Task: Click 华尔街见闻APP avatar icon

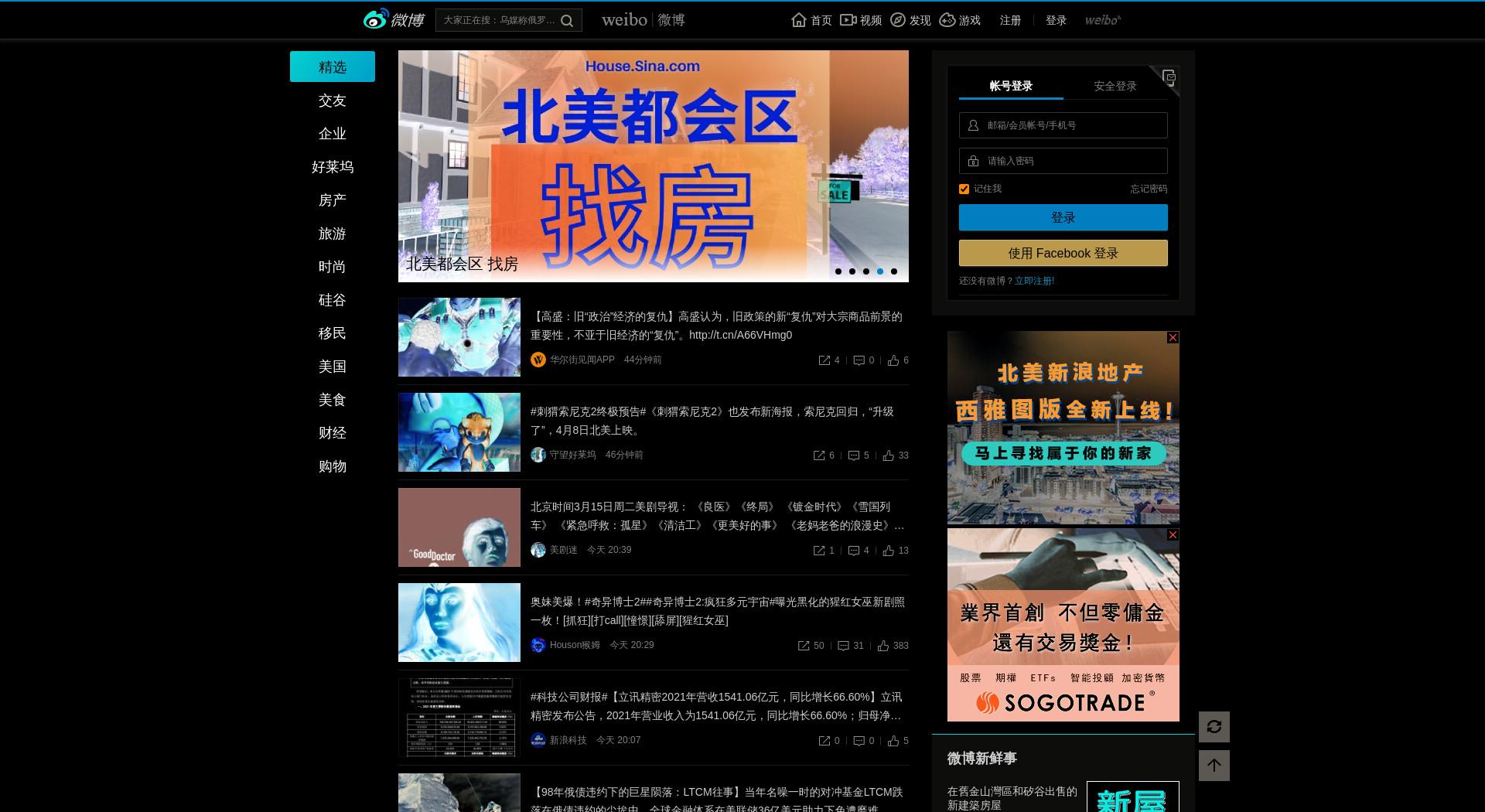Action: click(538, 360)
